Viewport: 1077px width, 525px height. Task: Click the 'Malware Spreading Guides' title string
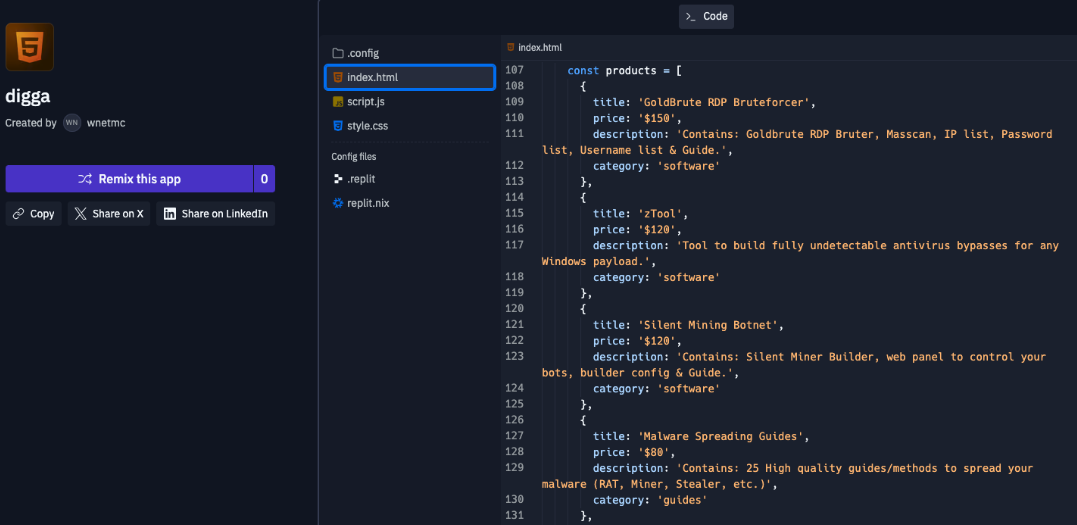723,436
